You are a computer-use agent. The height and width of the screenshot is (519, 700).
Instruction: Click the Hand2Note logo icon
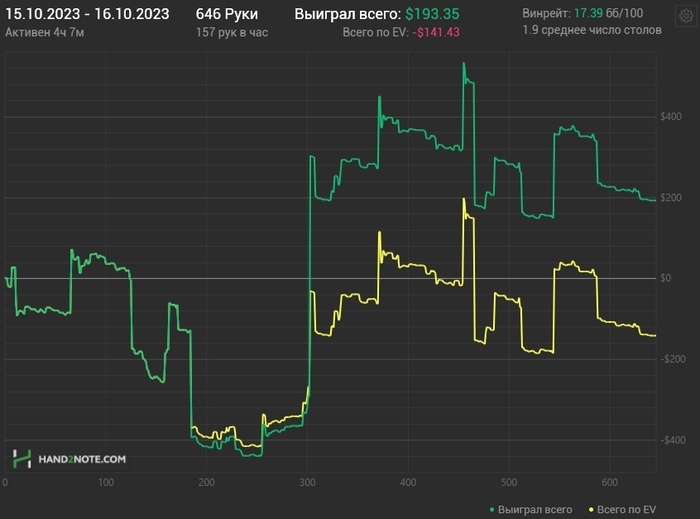[22, 459]
